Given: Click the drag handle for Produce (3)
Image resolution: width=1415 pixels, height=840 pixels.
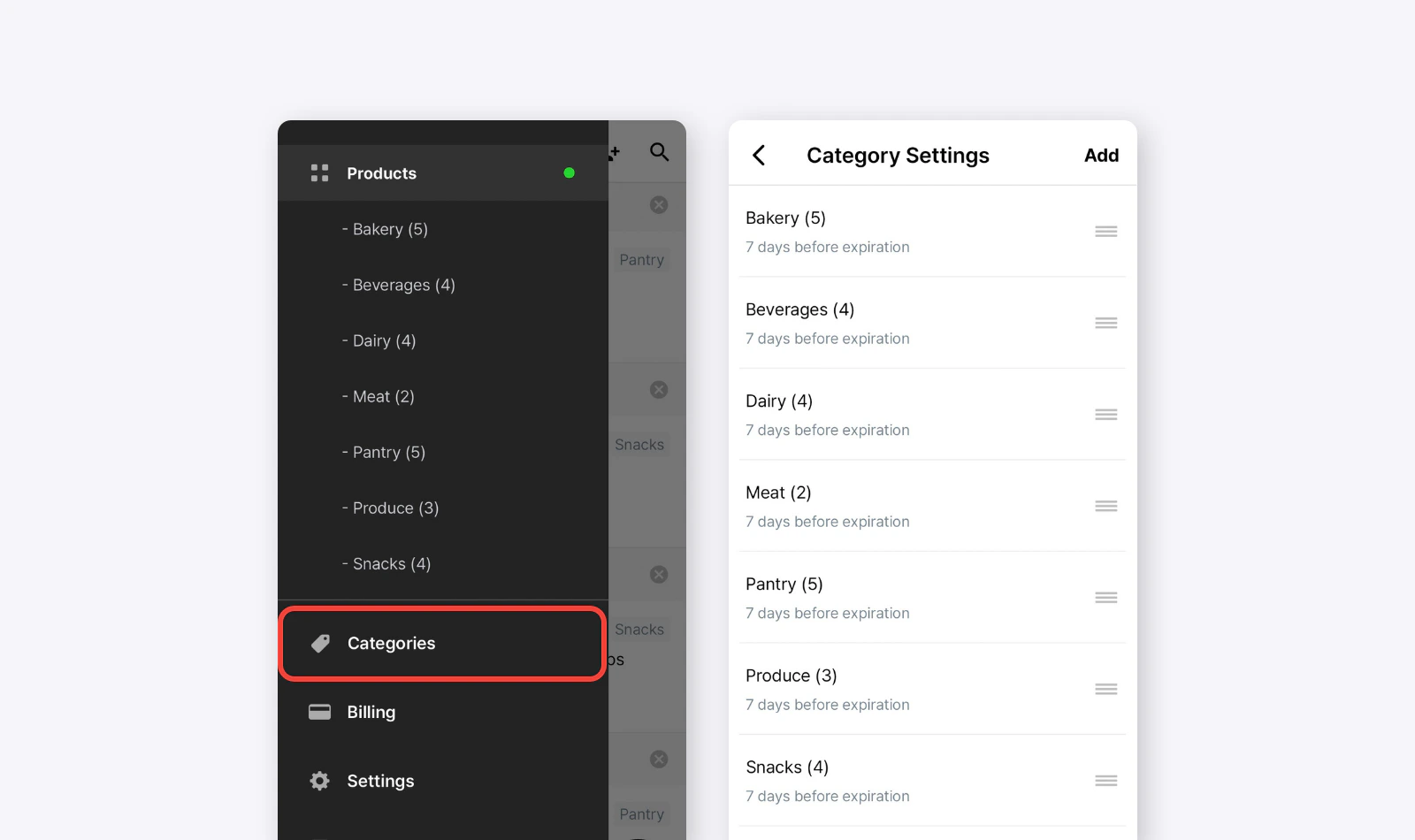Looking at the screenshot, I should coord(1105,689).
